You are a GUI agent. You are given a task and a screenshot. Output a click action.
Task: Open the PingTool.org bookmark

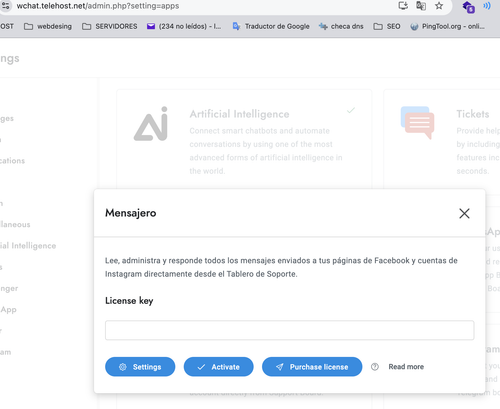(447, 26)
